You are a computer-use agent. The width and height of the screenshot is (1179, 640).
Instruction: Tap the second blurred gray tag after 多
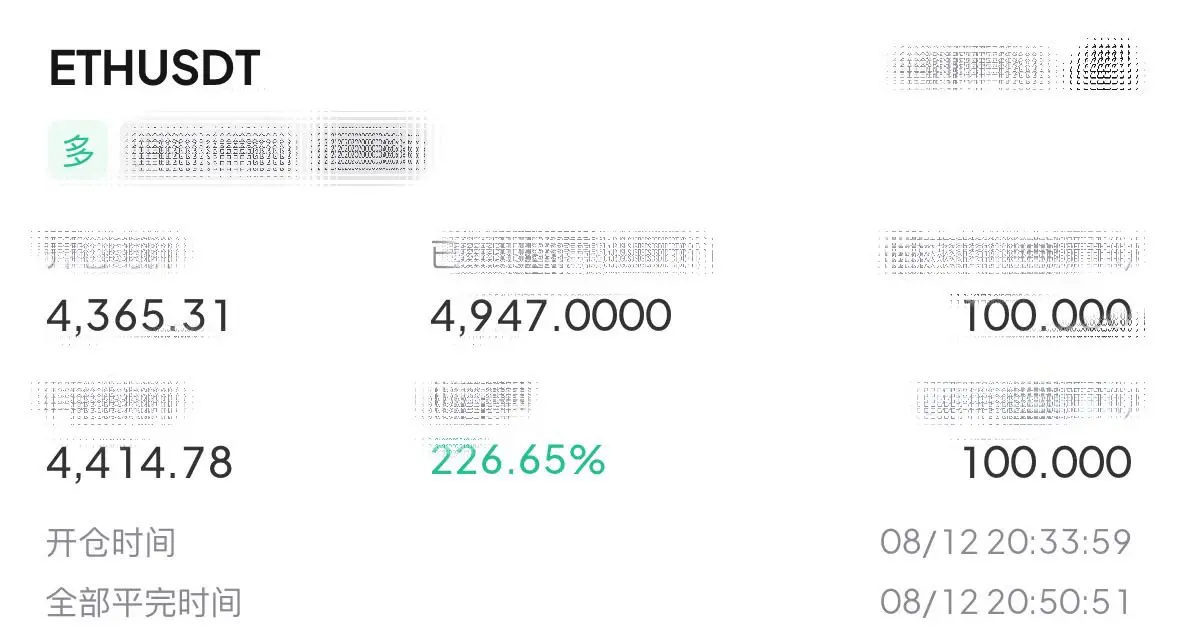click(x=368, y=150)
